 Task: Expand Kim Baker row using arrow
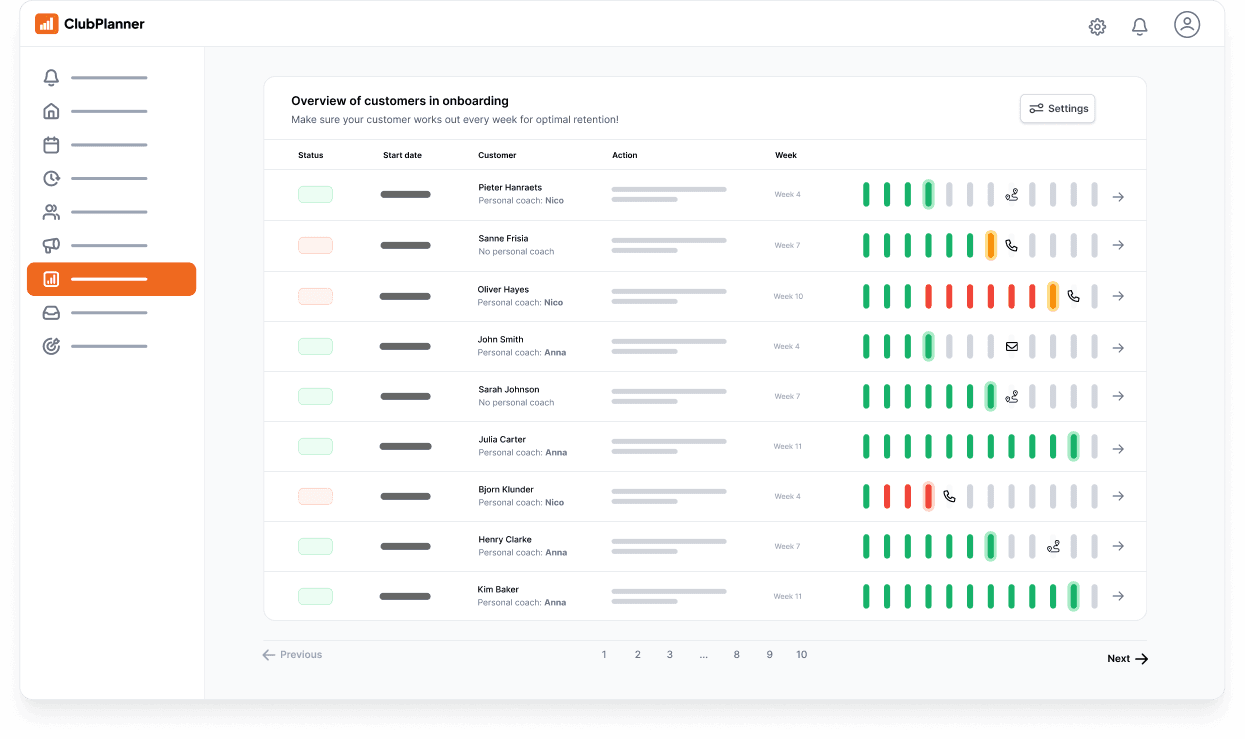(1118, 596)
